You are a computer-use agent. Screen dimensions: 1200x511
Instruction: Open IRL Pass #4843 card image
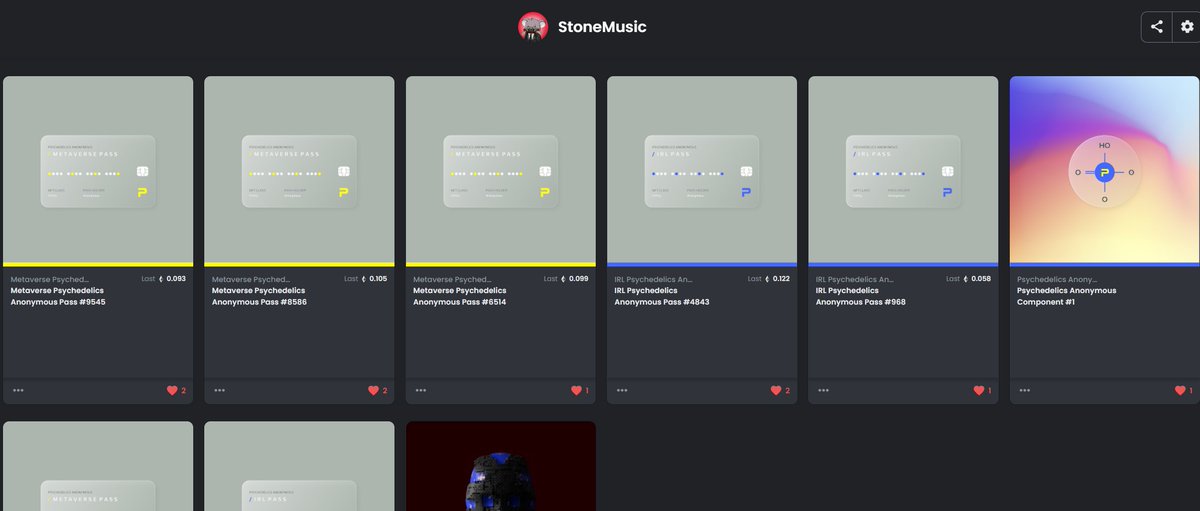tap(702, 170)
